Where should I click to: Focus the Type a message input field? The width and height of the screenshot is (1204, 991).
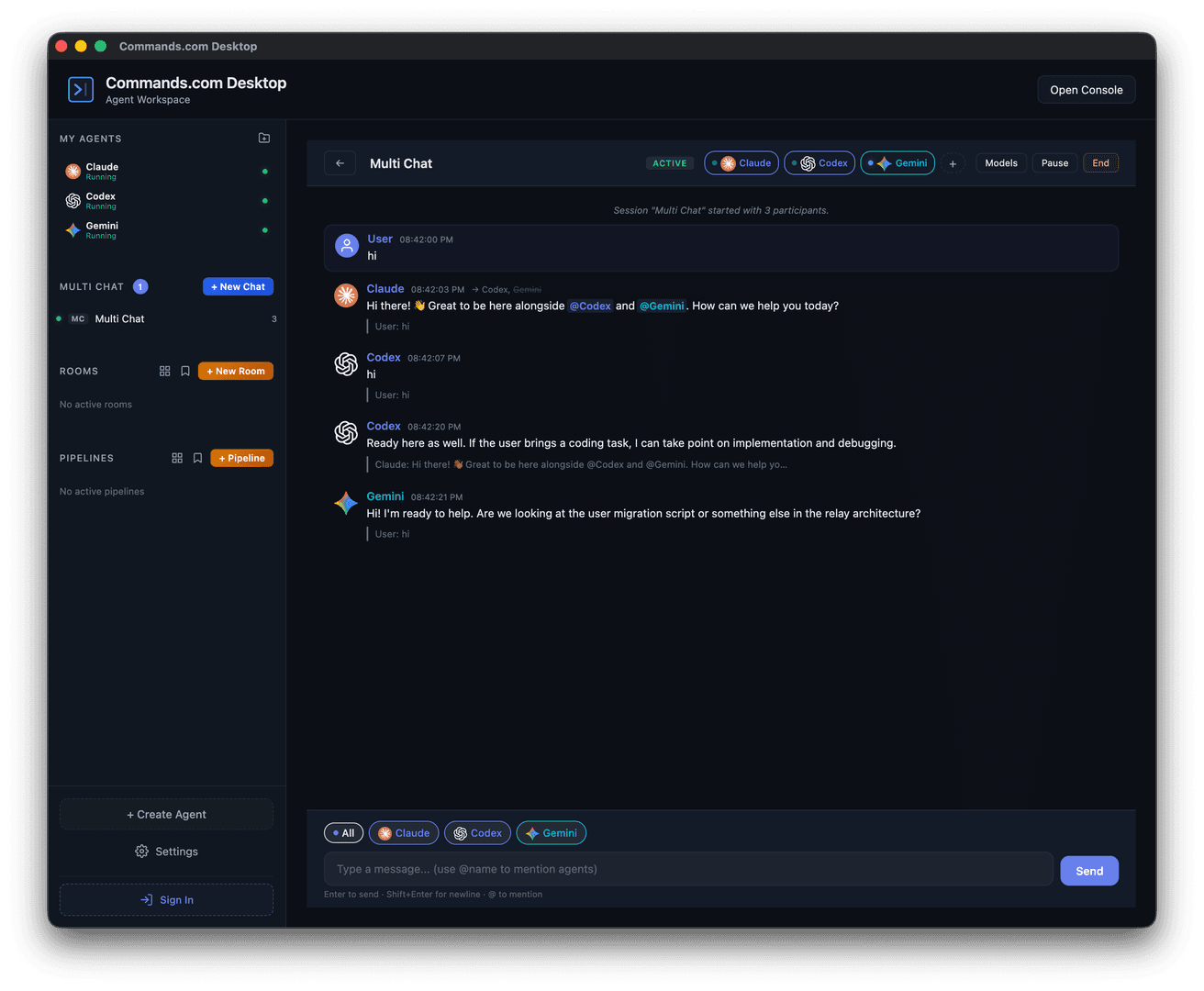[x=688, y=869]
